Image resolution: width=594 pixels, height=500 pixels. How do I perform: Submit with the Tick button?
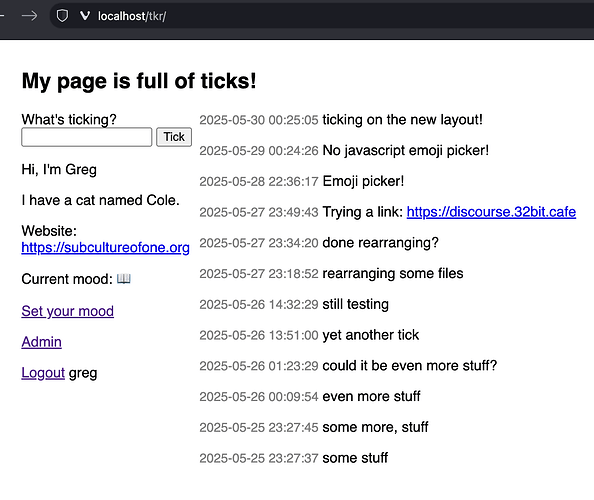click(174, 137)
